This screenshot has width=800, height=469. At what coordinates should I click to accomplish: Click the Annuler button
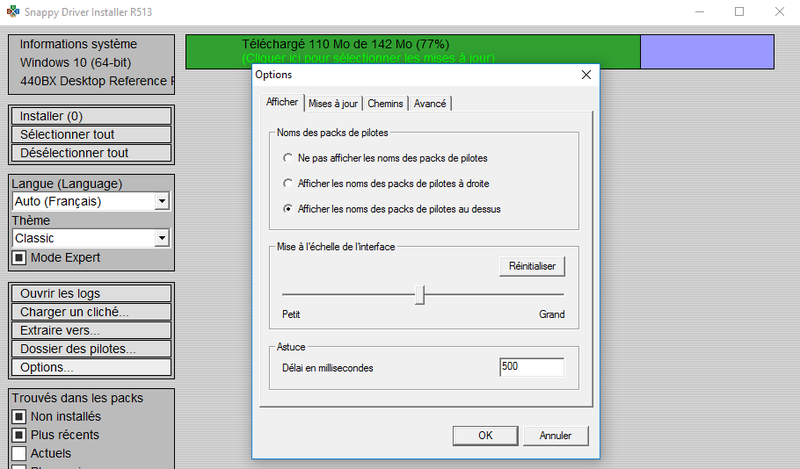coord(555,436)
